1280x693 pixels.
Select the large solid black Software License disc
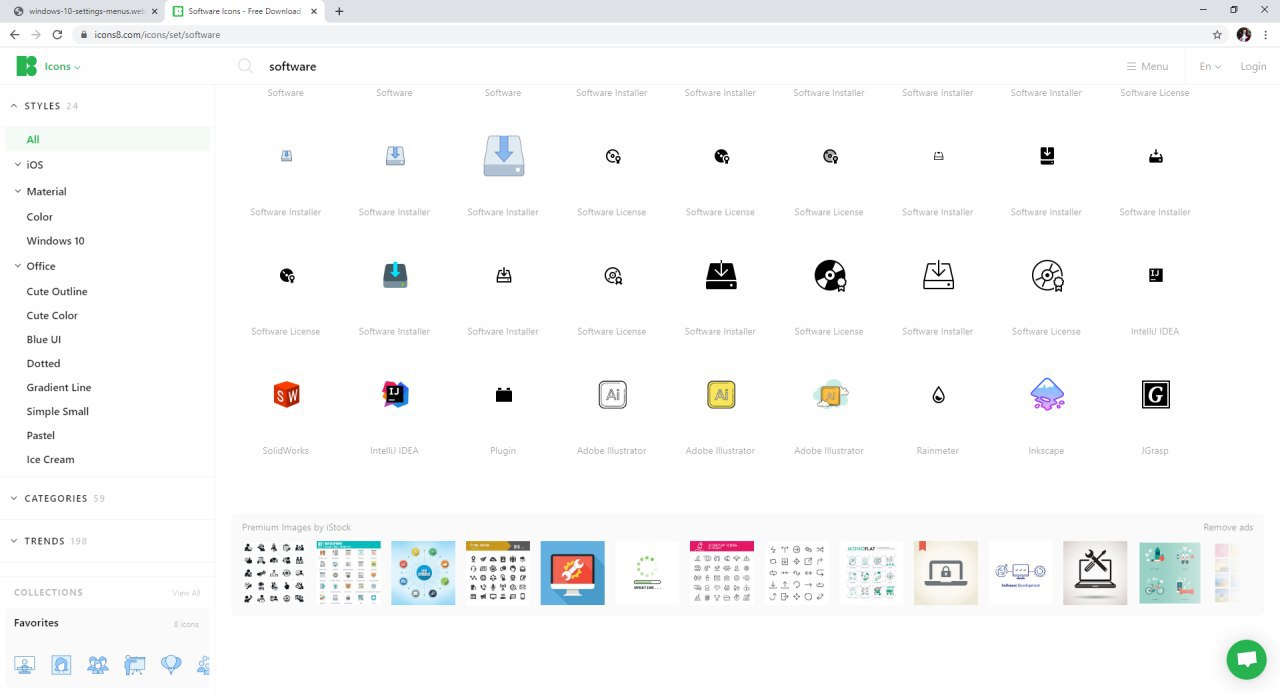coord(830,275)
